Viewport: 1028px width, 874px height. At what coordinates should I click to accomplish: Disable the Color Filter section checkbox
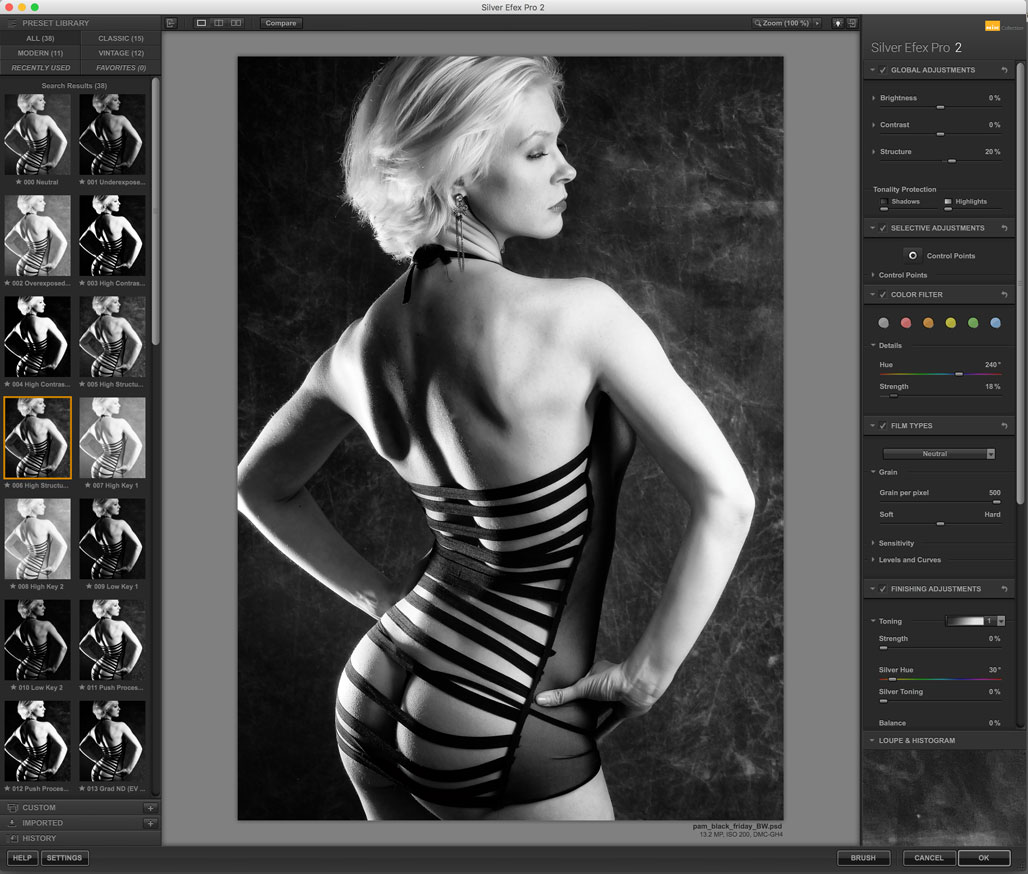click(883, 295)
